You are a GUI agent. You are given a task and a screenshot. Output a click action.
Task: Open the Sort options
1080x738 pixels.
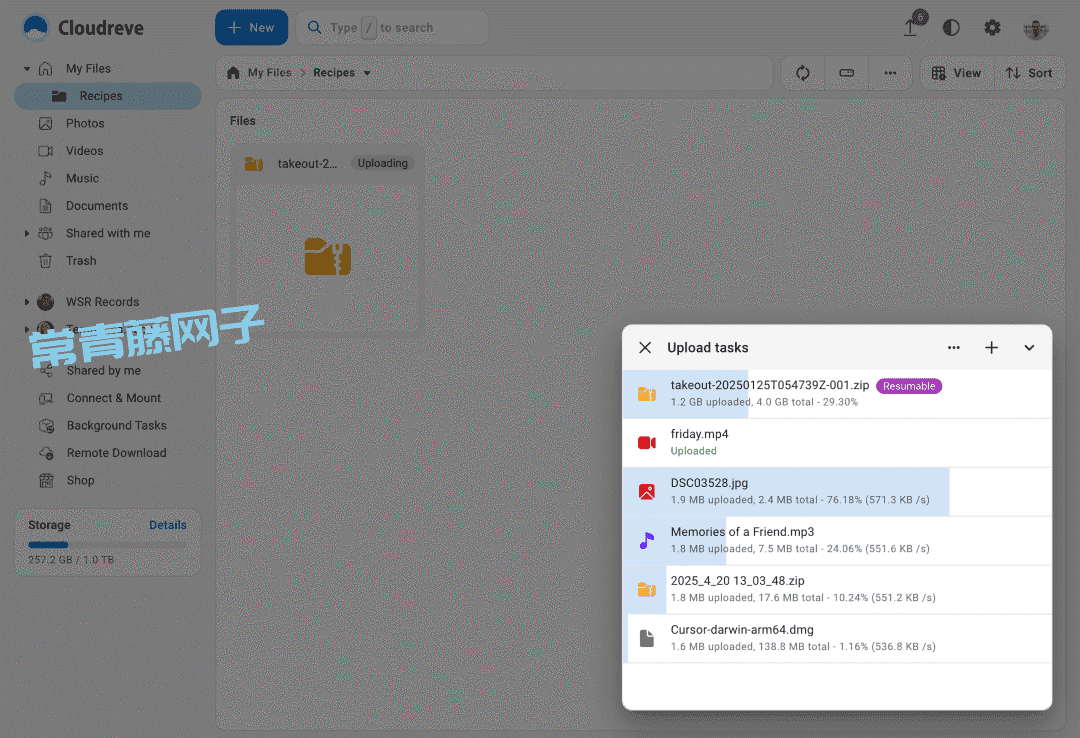[x=1029, y=73]
